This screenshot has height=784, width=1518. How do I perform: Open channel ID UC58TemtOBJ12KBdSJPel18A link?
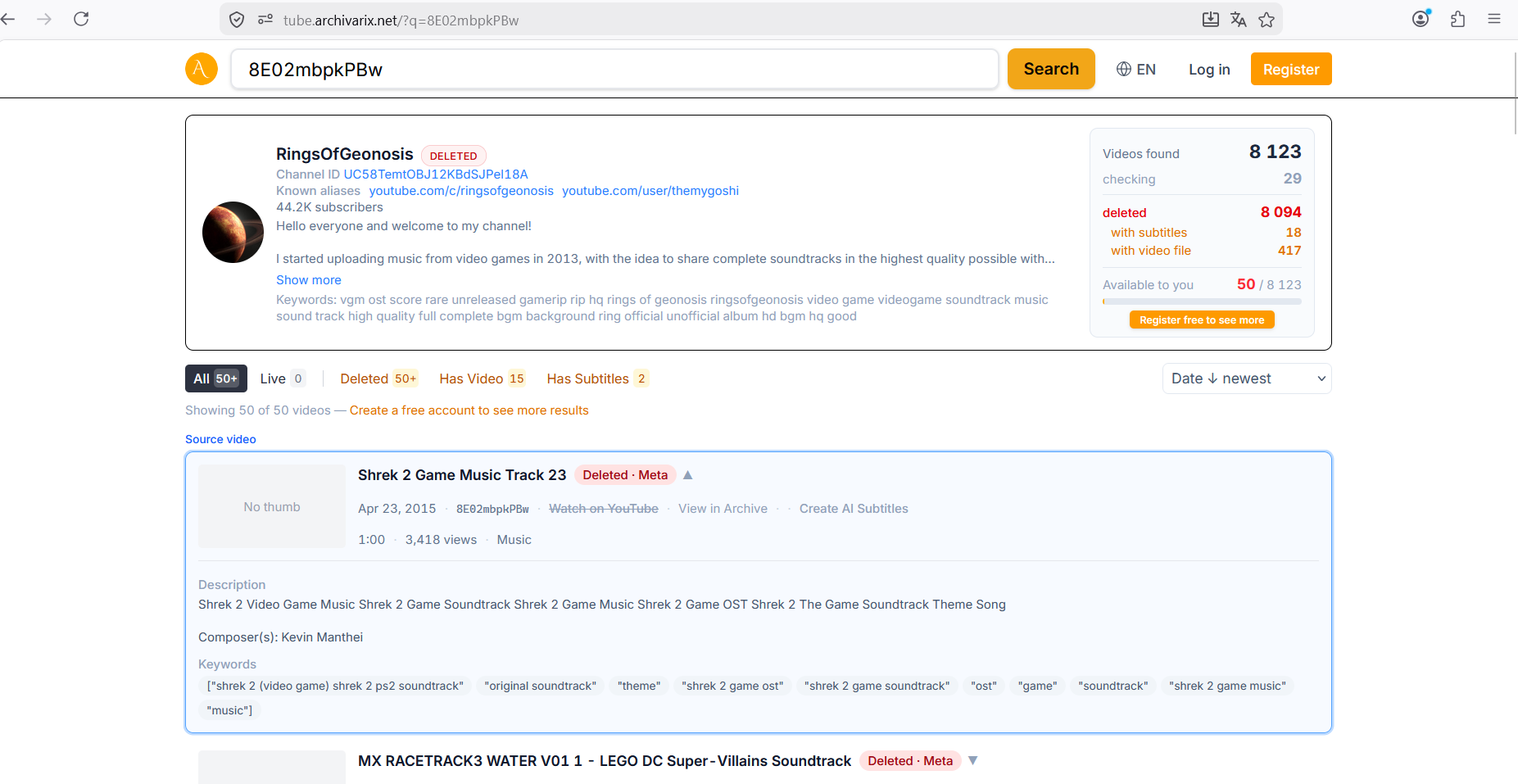[x=435, y=174]
